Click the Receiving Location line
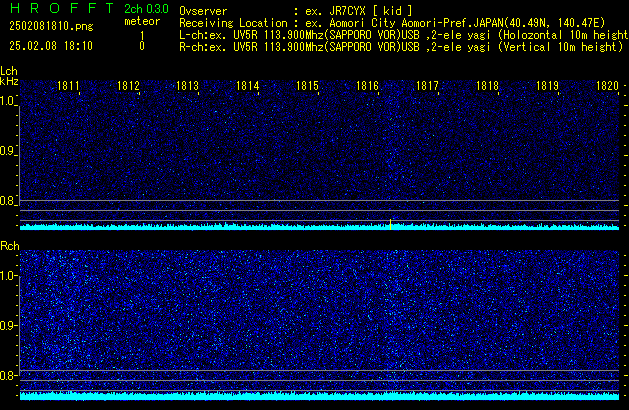The image size is (629, 410). [x=392, y=23]
